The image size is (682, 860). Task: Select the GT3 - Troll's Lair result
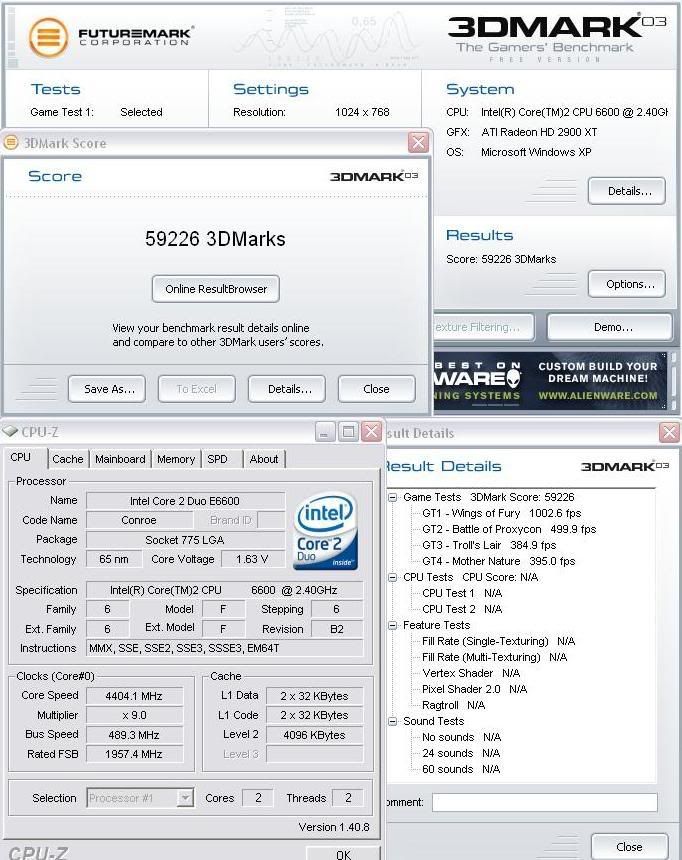coord(489,545)
